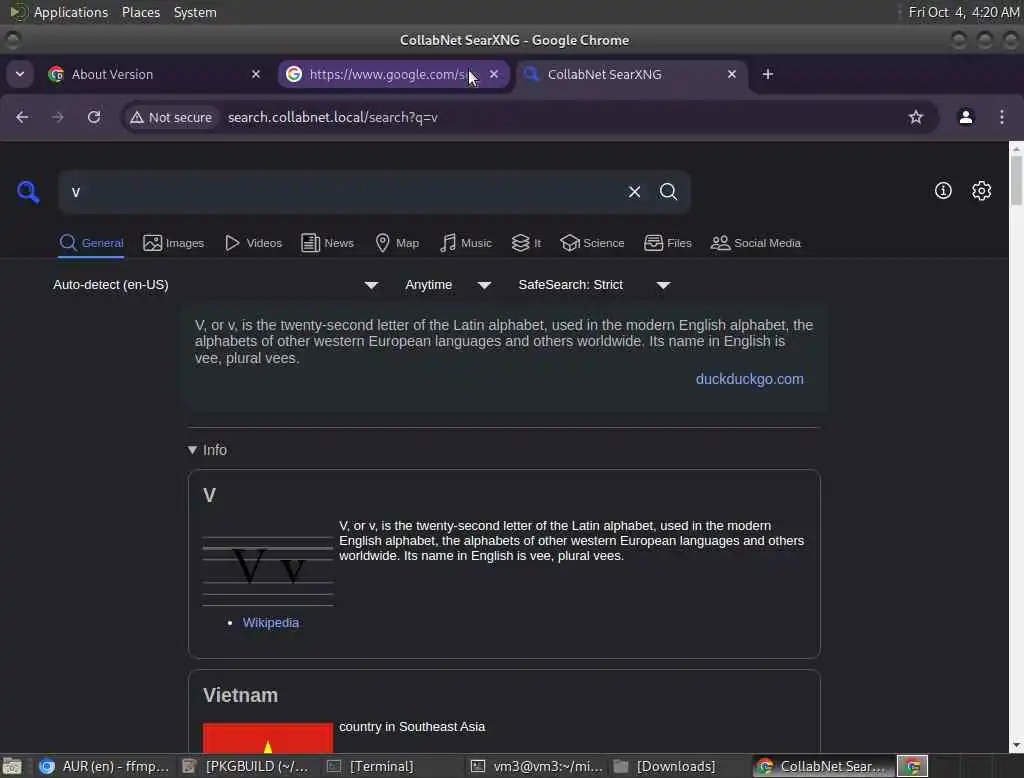Click the SearXNG magnifier logo
The height and width of the screenshot is (778, 1024).
28,191
